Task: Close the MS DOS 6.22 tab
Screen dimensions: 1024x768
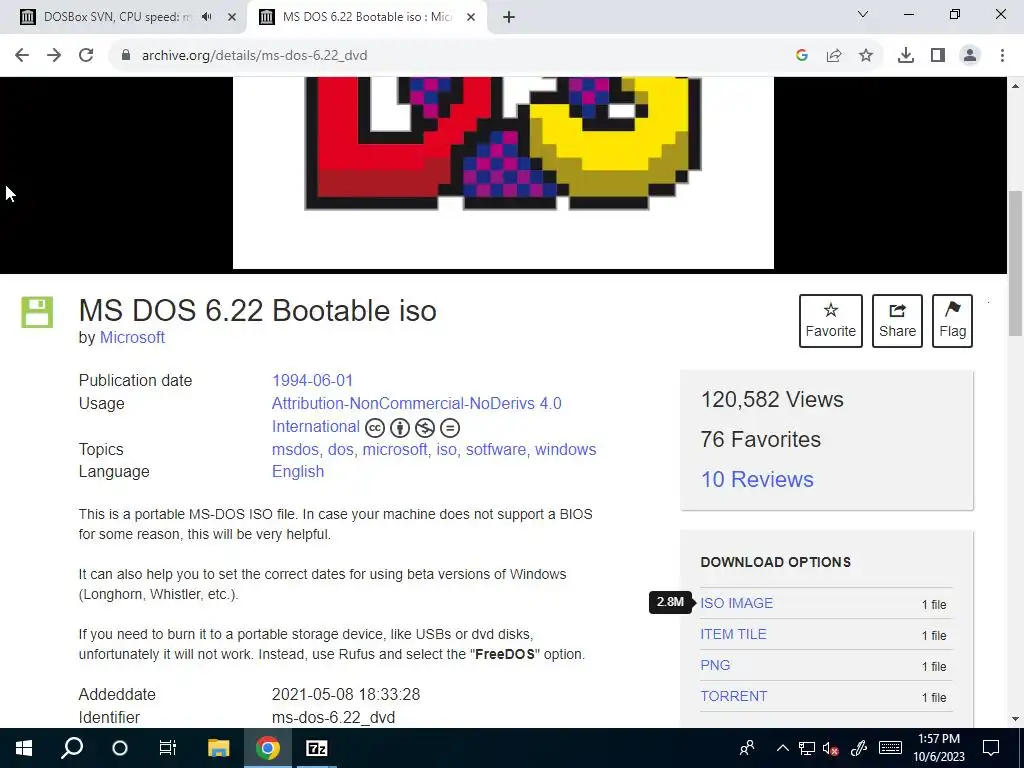Action: [471, 18]
